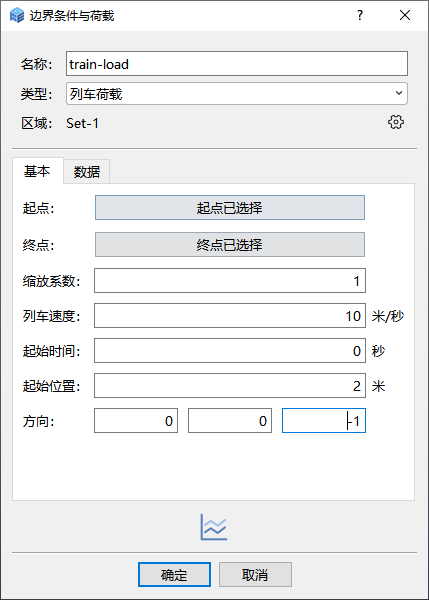Click the 起始时间 input field

tap(230, 351)
